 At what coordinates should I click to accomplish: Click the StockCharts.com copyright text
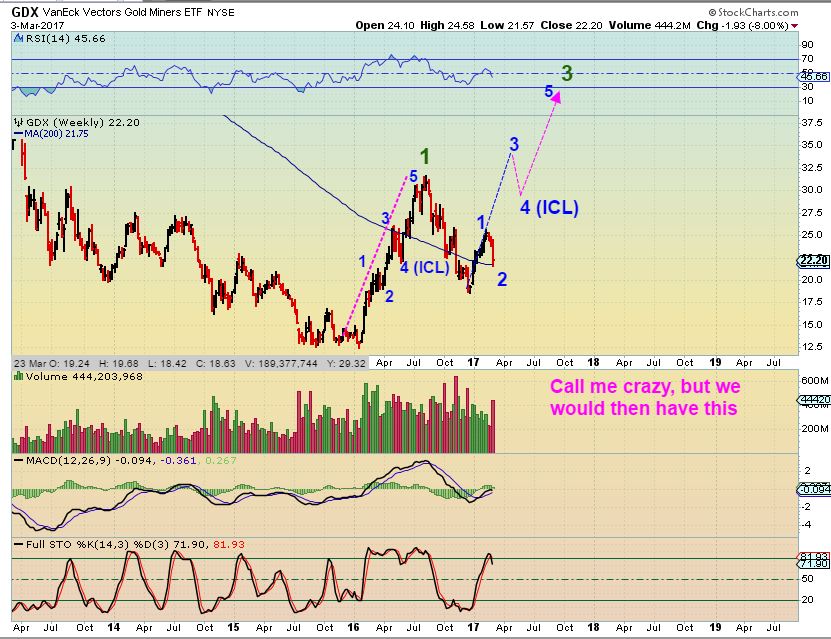click(753, 12)
